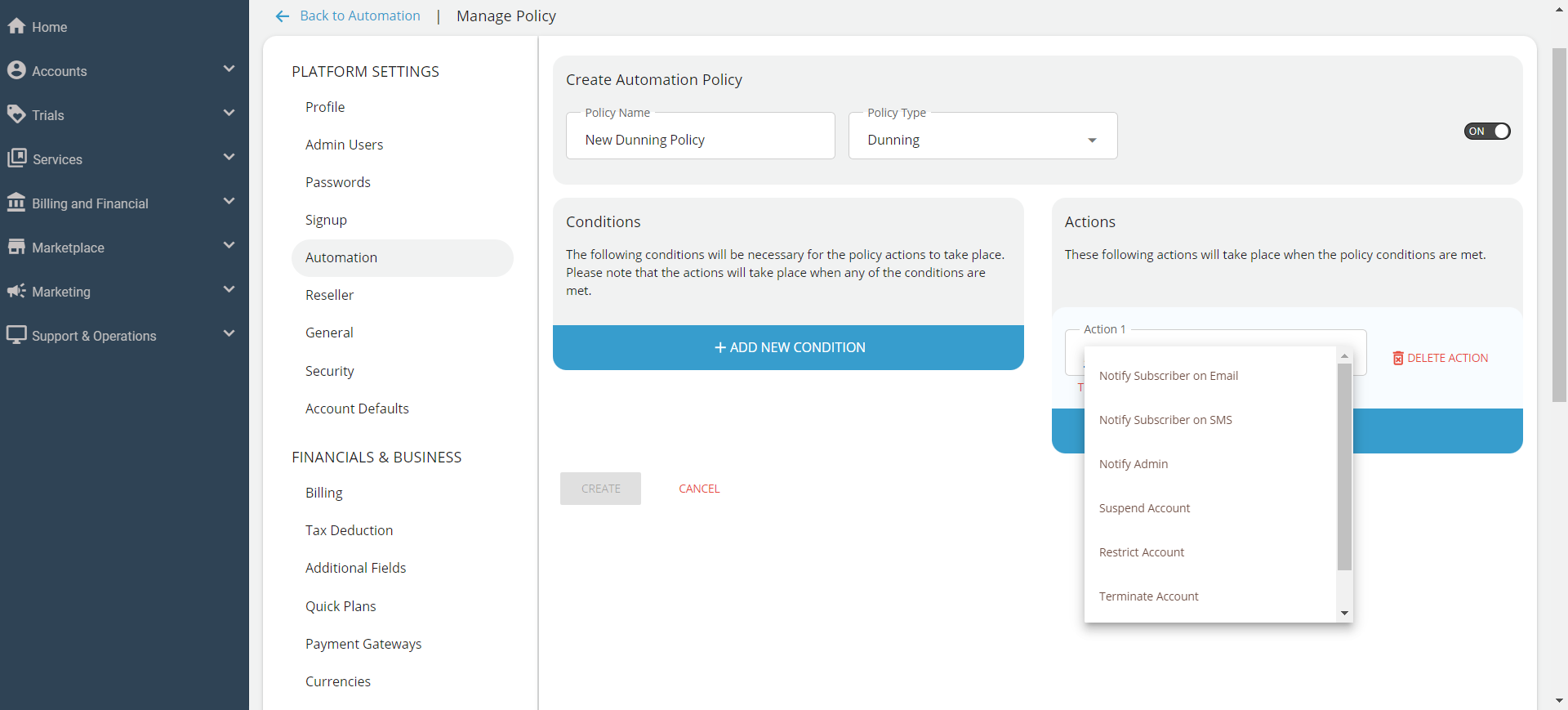
Task: Open Currencies settings
Action: (338, 681)
